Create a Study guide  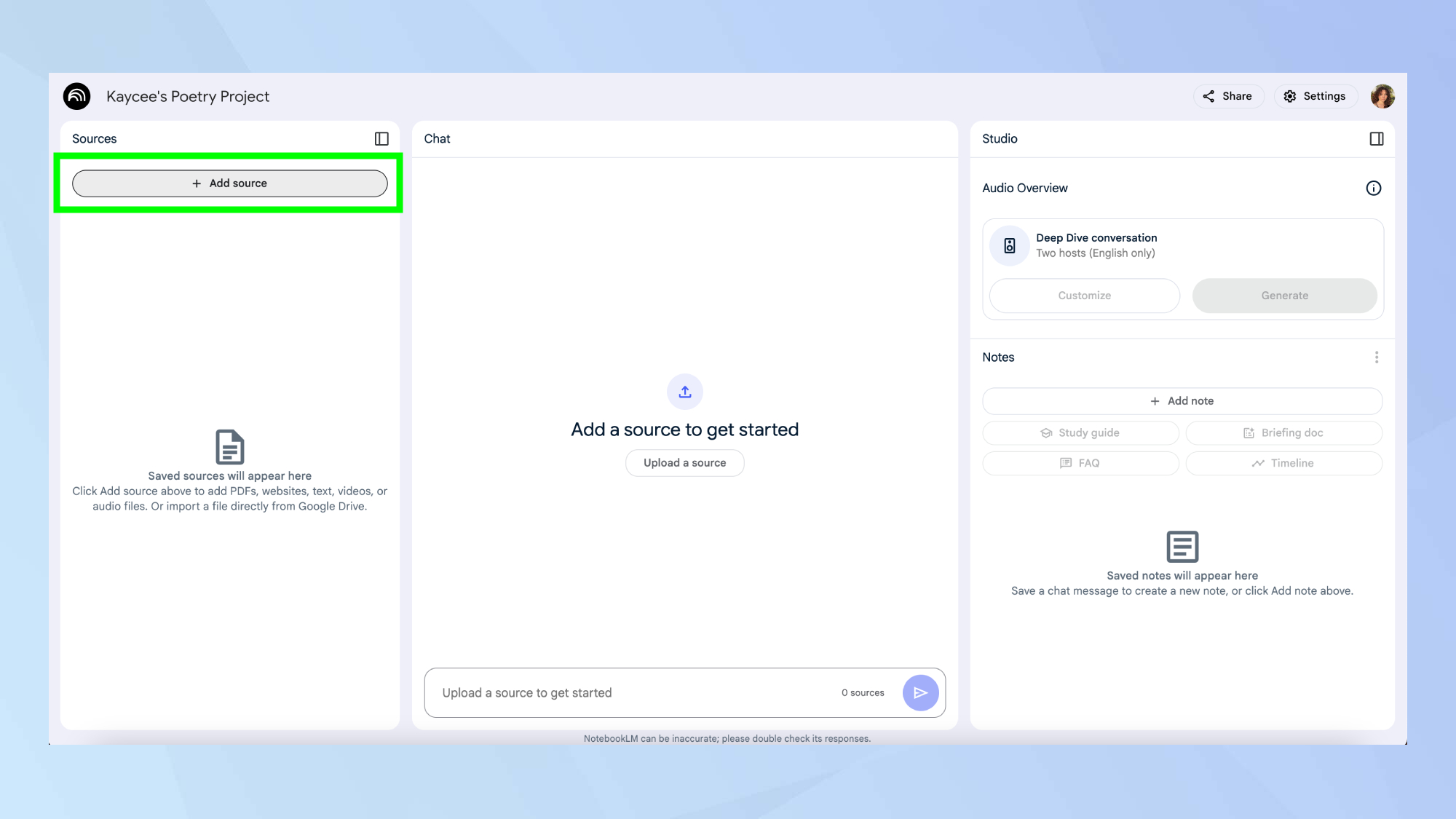pyautogui.click(x=1080, y=432)
